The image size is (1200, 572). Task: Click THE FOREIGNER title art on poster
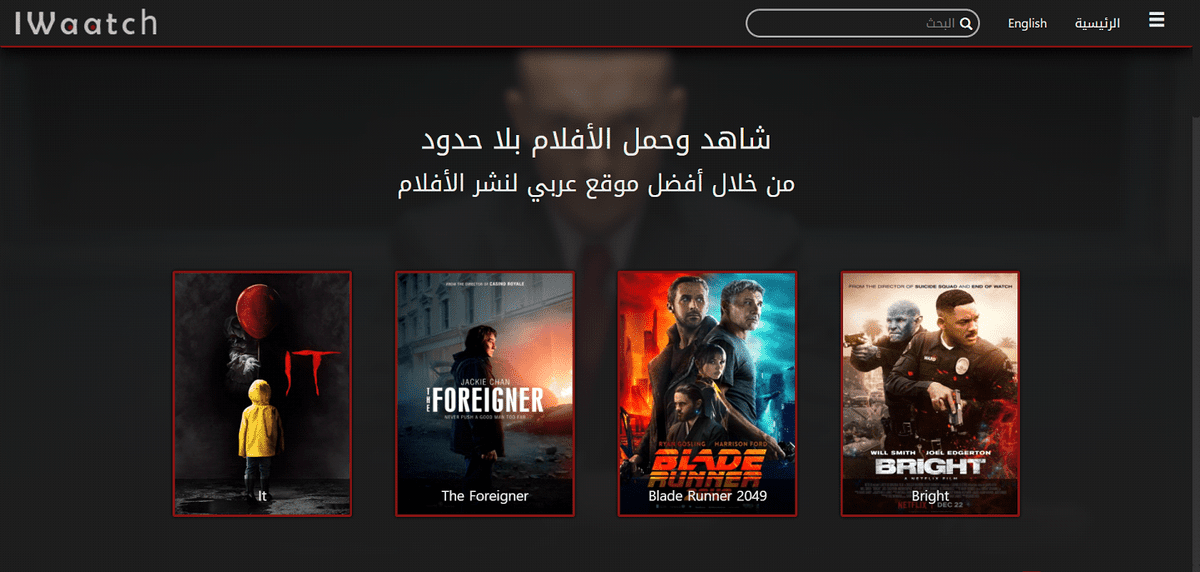pyautogui.click(x=484, y=401)
